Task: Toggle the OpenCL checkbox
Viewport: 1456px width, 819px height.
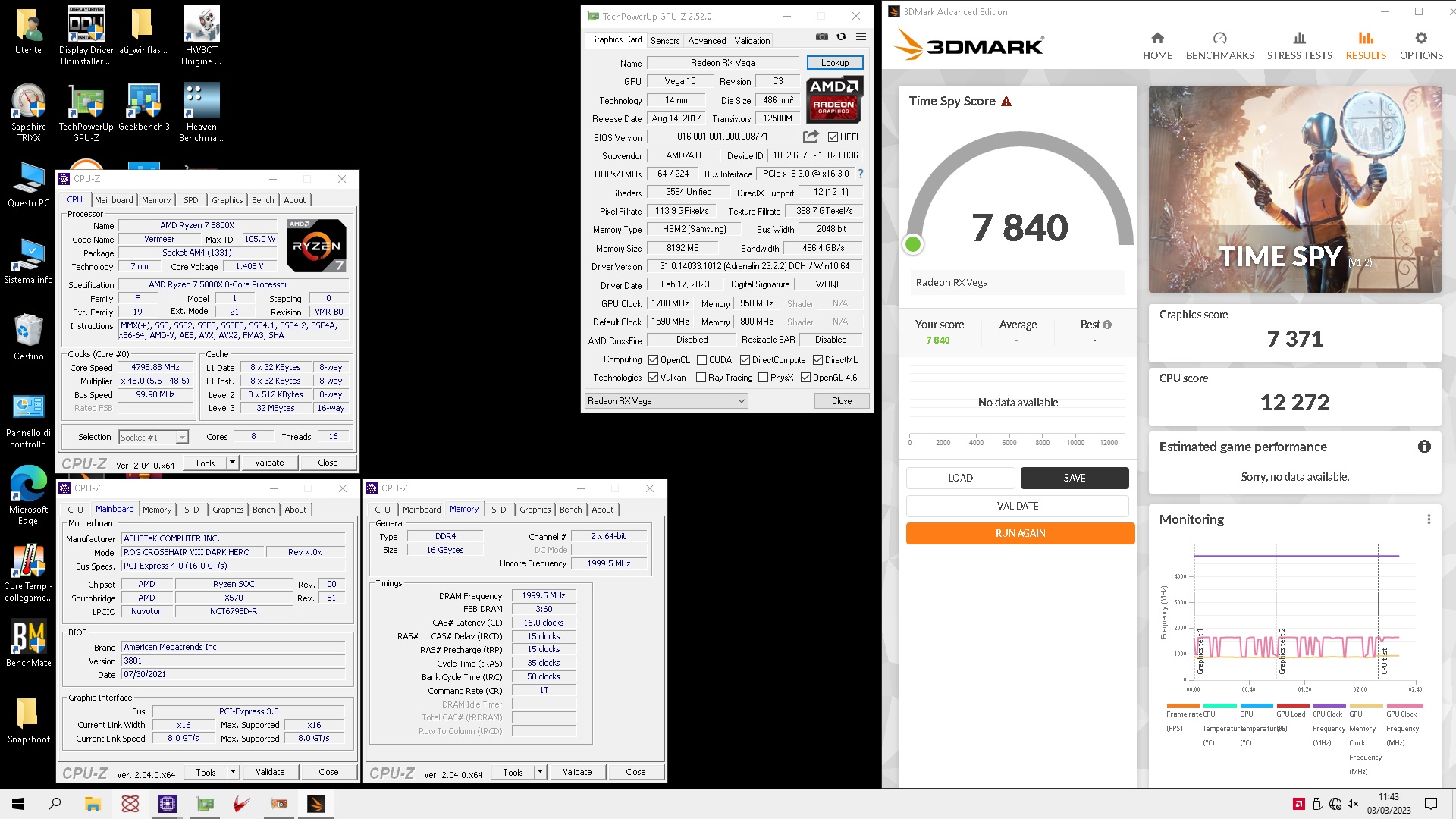Action: pyautogui.click(x=653, y=360)
